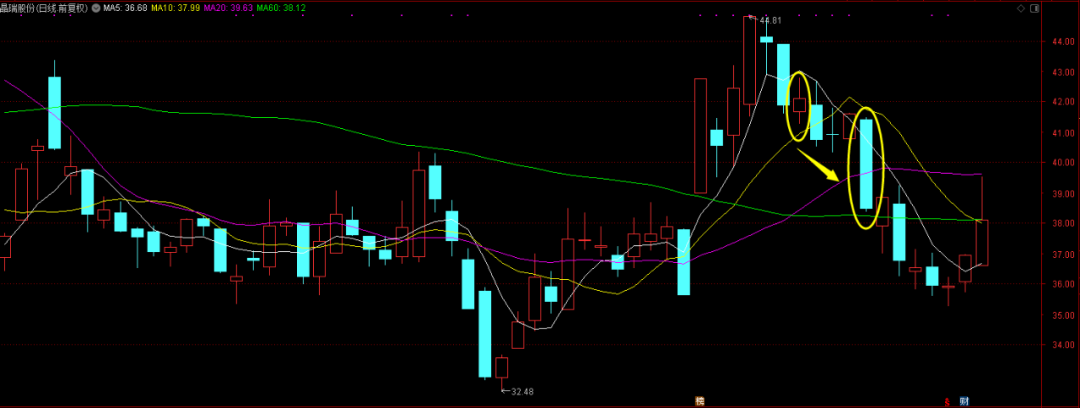Click the 44.81 high price label

point(770,20)
